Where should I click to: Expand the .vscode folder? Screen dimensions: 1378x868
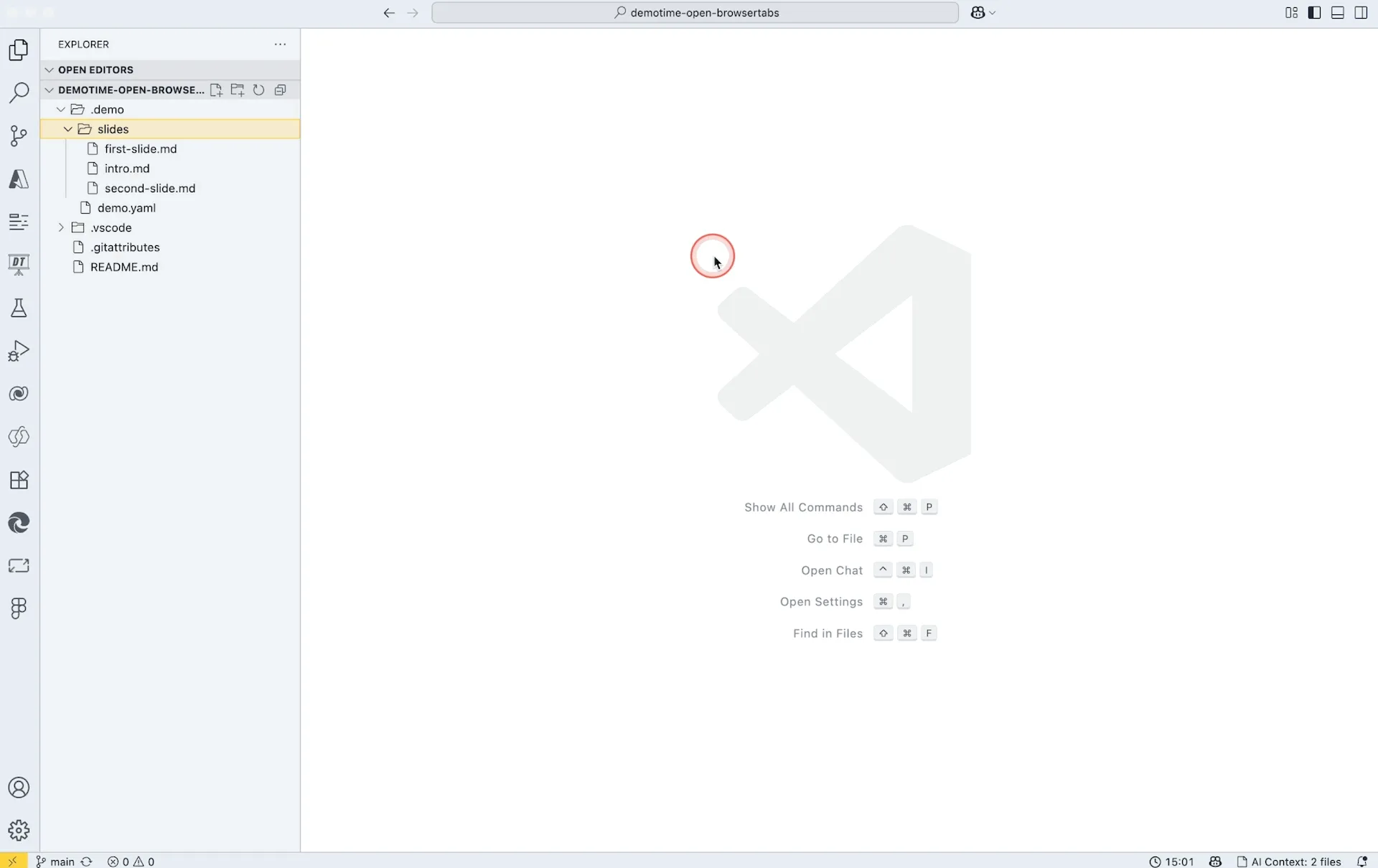click(x=61, y=227)
